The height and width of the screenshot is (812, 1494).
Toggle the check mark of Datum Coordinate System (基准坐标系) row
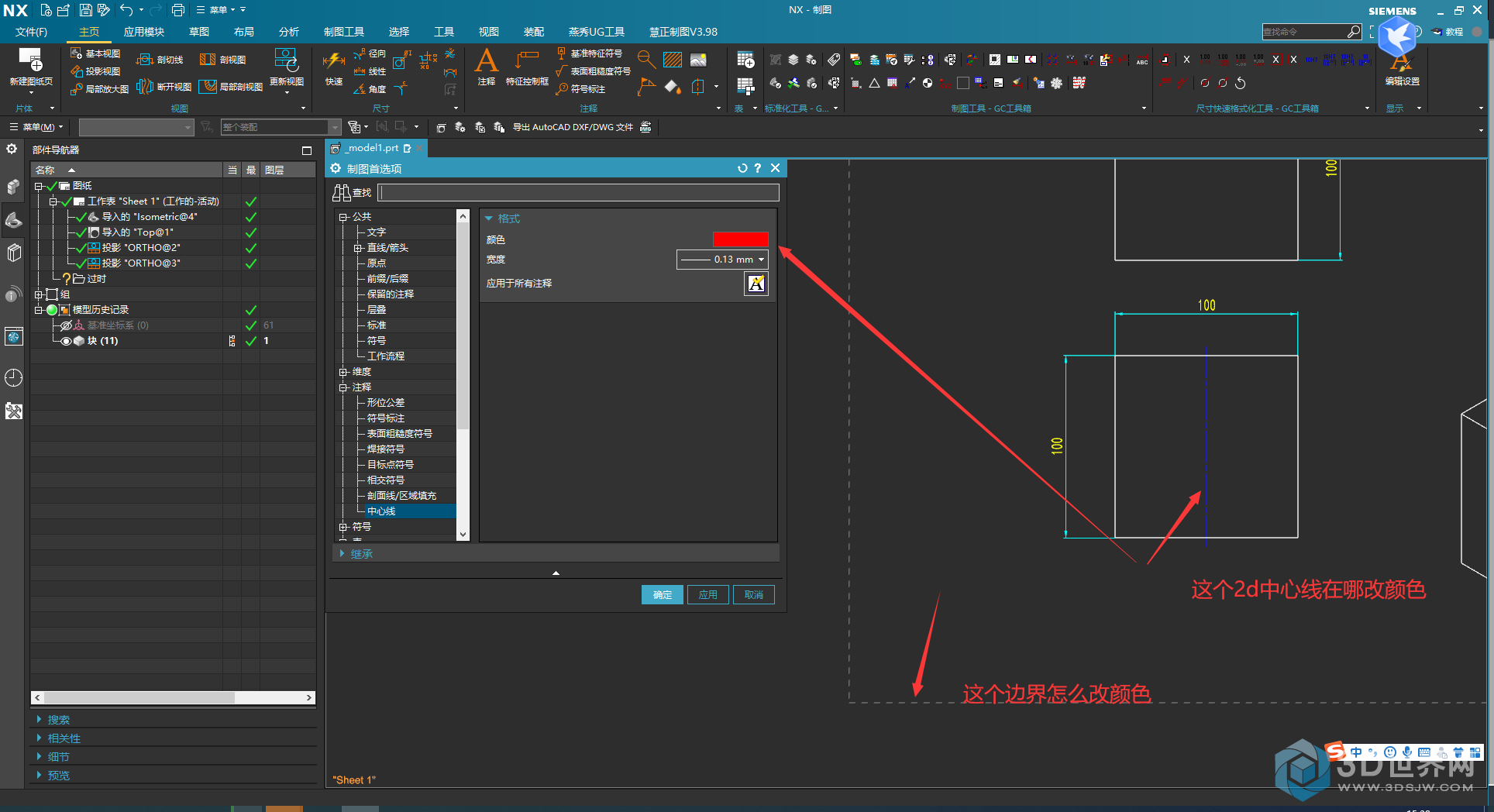pos(251,325)
